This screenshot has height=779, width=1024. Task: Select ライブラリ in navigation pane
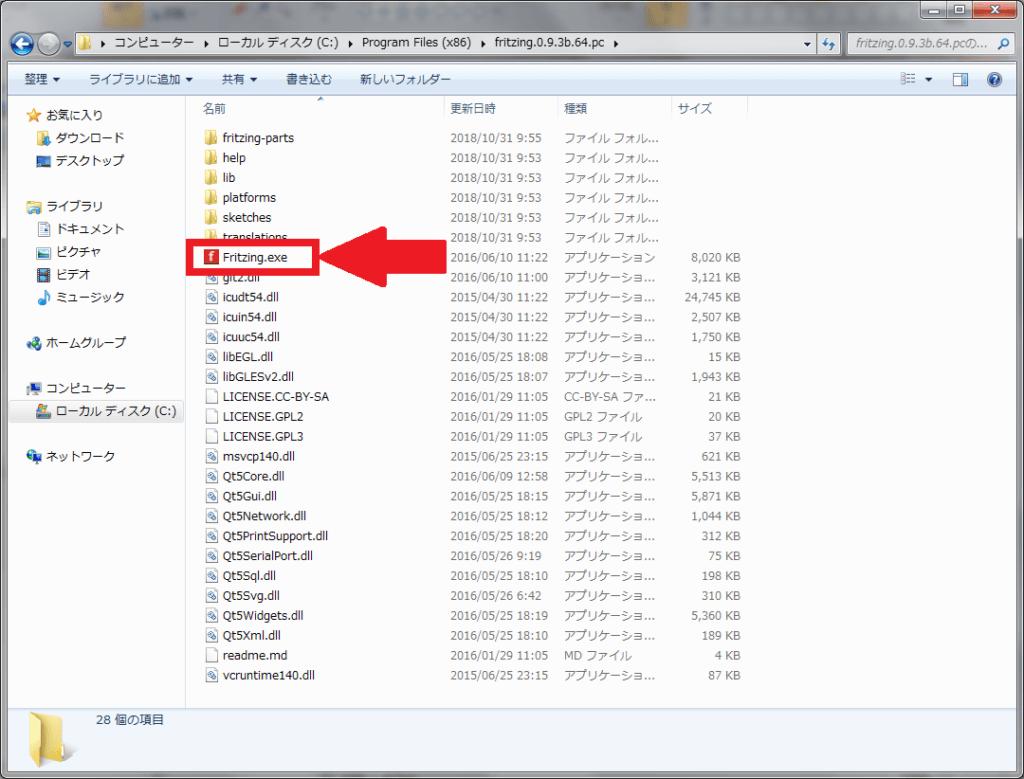(x=74, y=206)
